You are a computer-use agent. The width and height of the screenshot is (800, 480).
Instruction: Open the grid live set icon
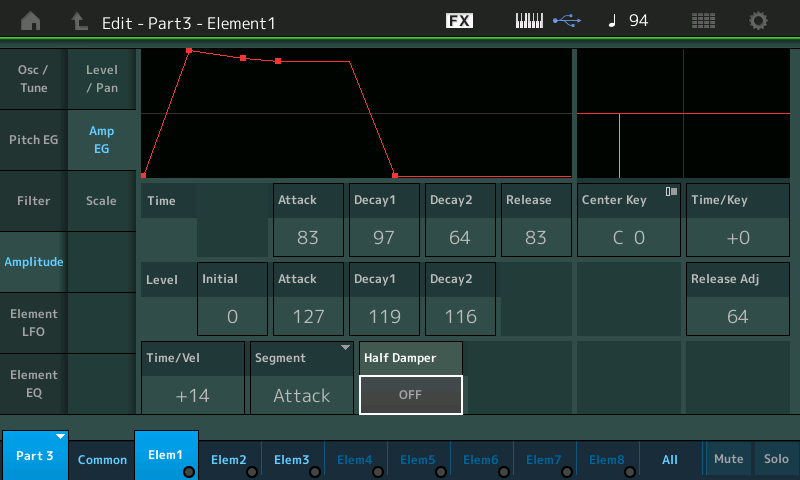tap(703, 21)
